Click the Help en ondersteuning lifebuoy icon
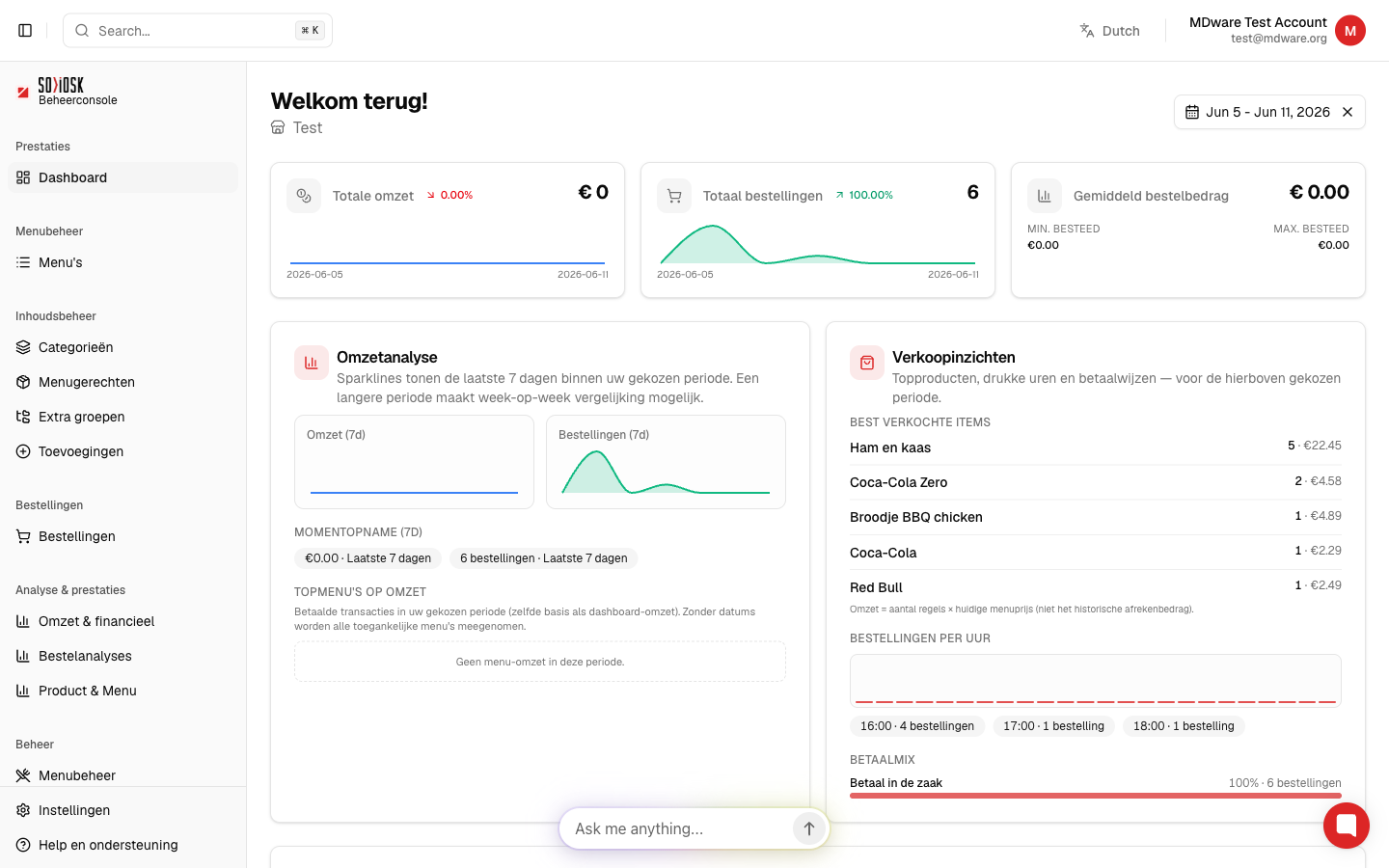1389x868 pixels. coord(23,845)
